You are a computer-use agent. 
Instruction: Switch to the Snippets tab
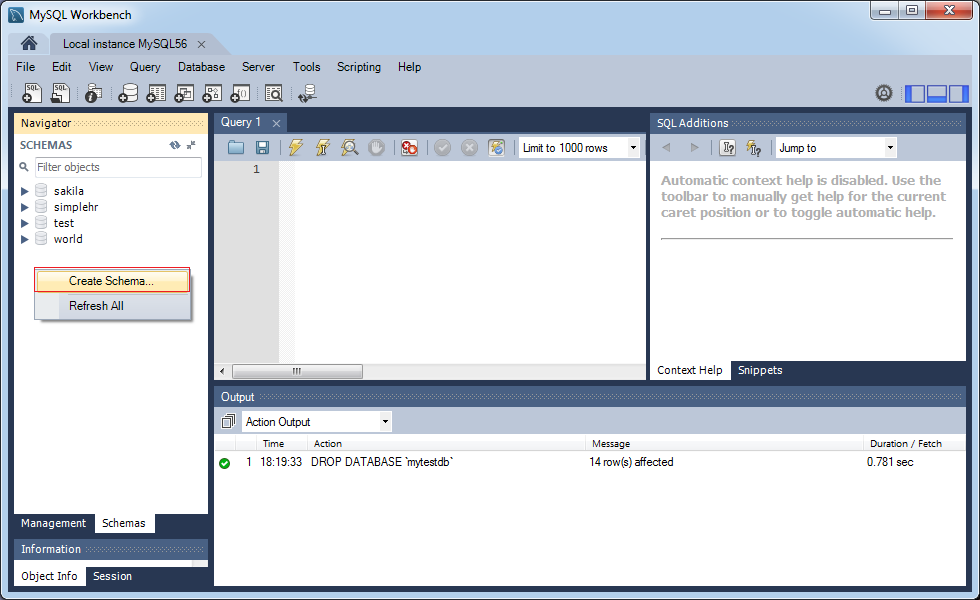click(x=760, y=370)
